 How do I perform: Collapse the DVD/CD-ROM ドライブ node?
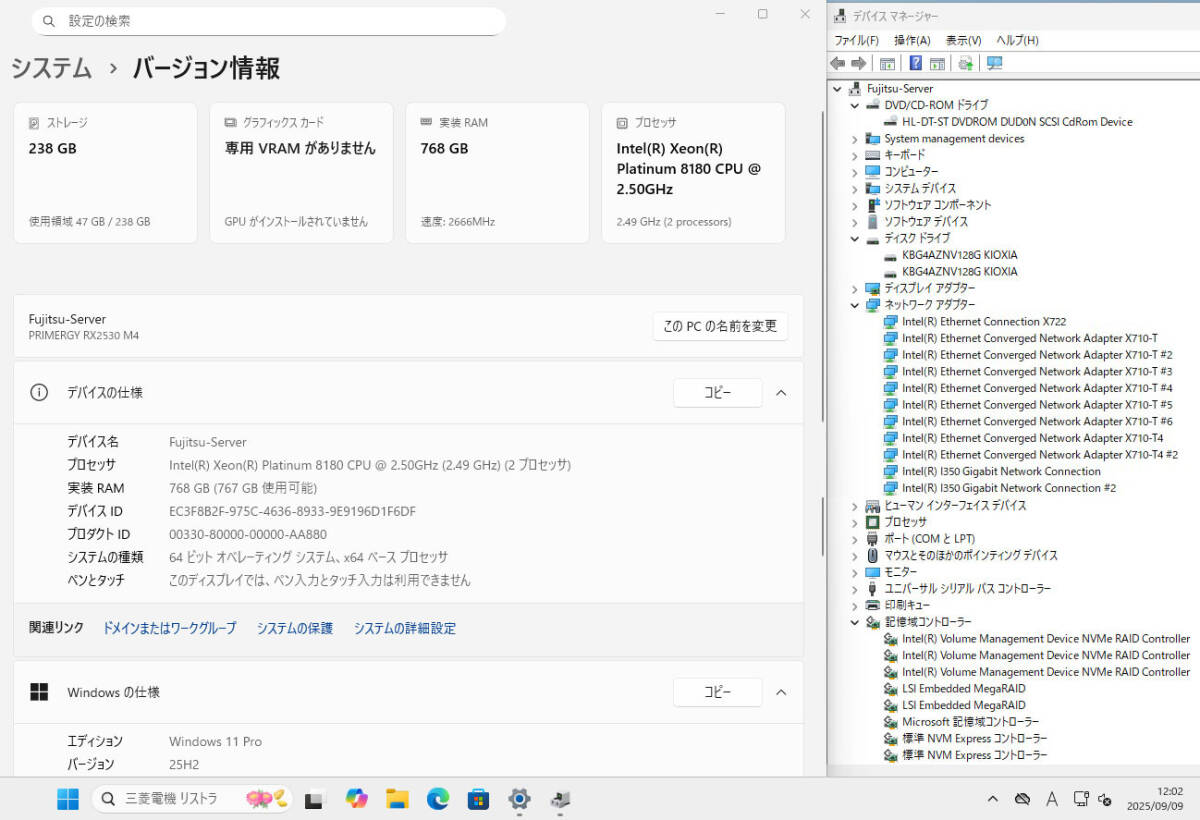855,105
